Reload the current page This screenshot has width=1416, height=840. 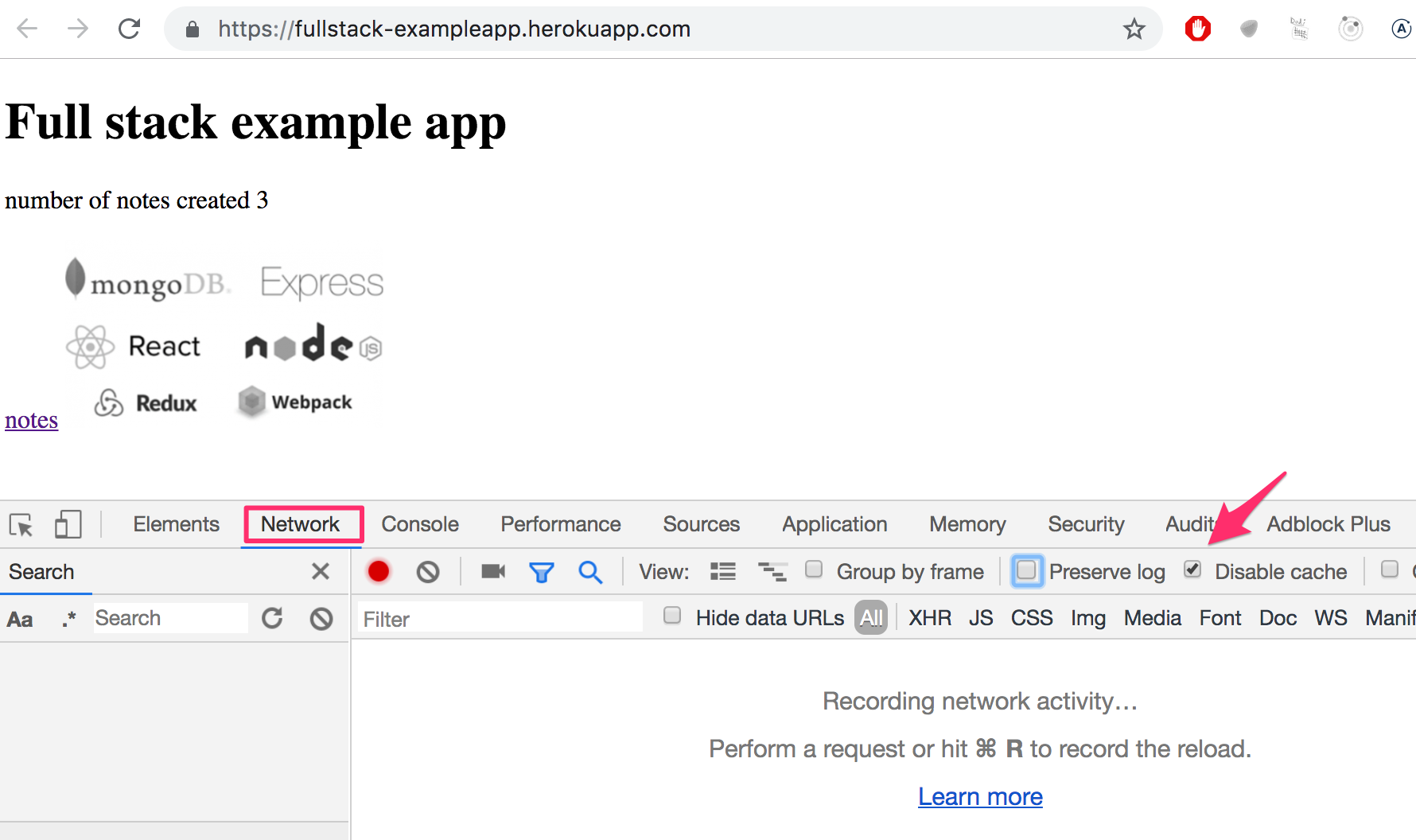click(129, 29)
